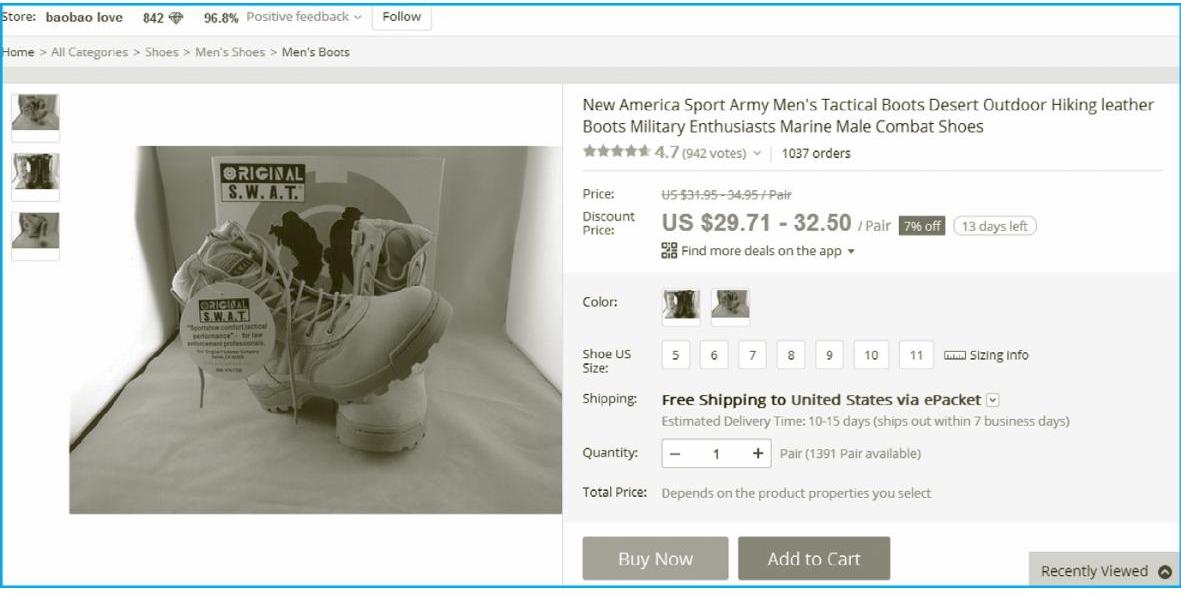Click the star rating icons
This screenshot has height=597, width=1181.
pos(616,153)
